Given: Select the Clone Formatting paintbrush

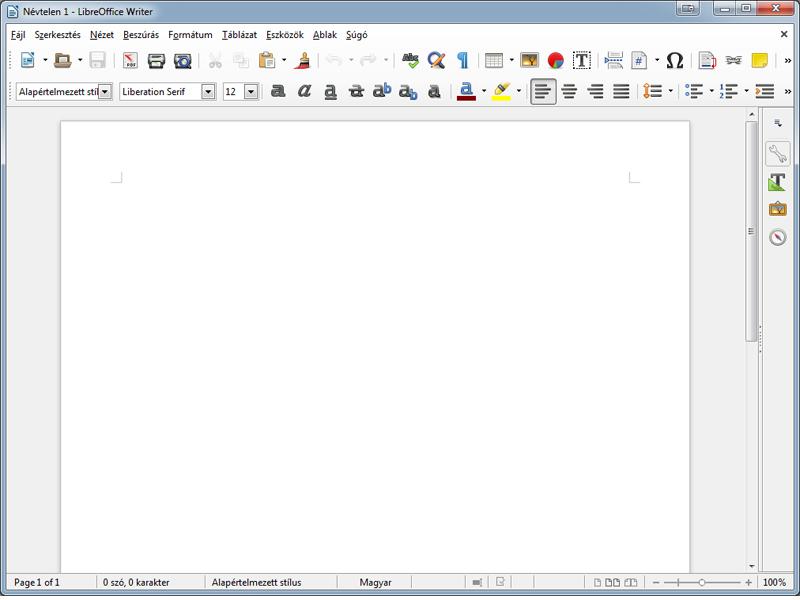Looking at the screenshot, I should point(303,60).
